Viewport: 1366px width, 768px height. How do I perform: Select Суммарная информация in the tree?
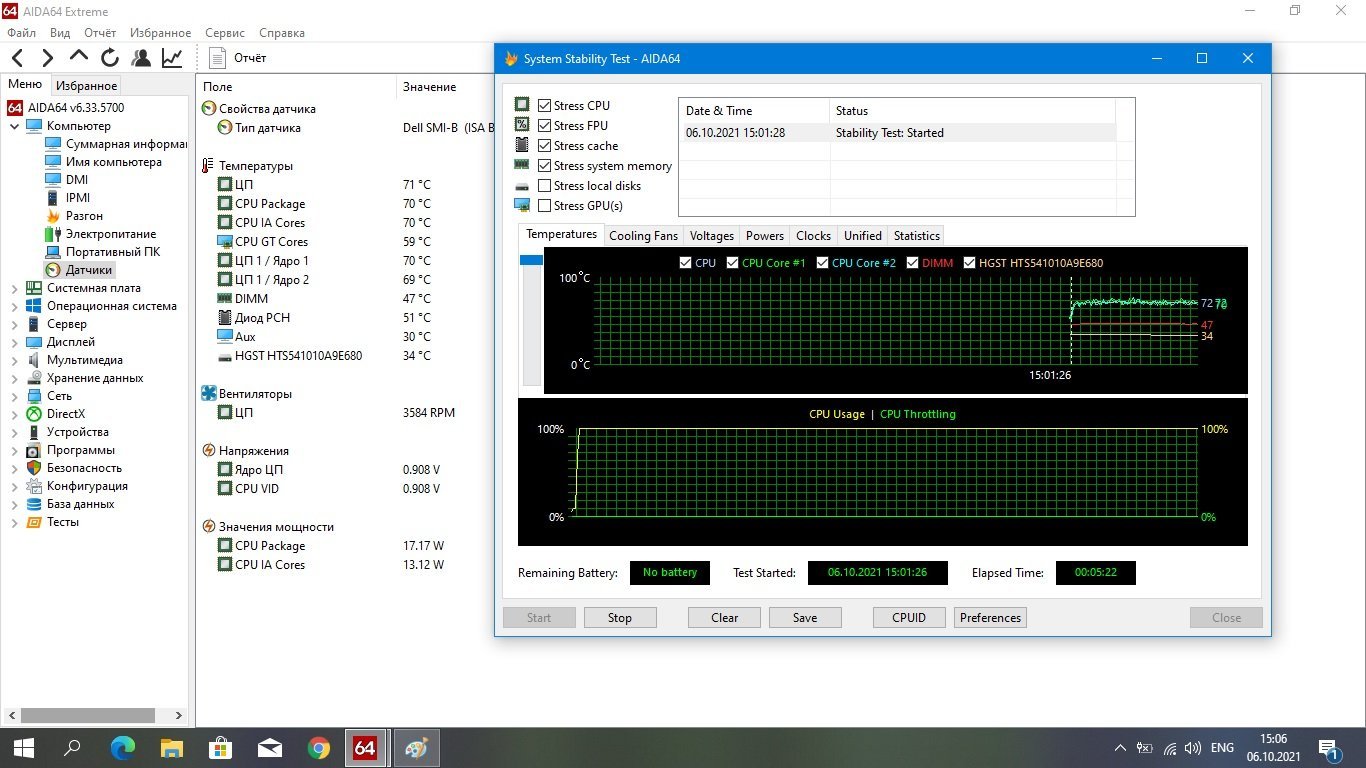(116, 144)
